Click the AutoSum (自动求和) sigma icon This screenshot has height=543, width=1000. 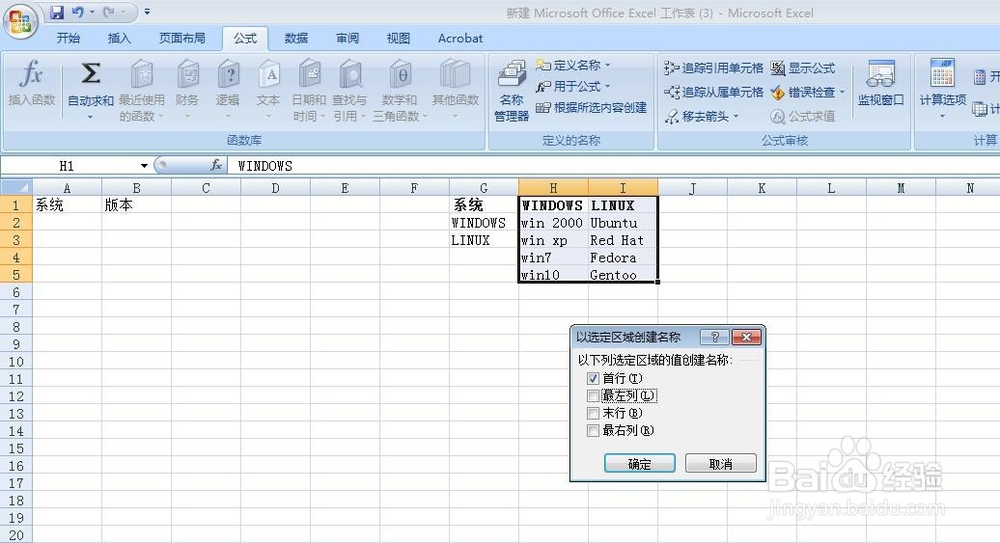[91, 74]
